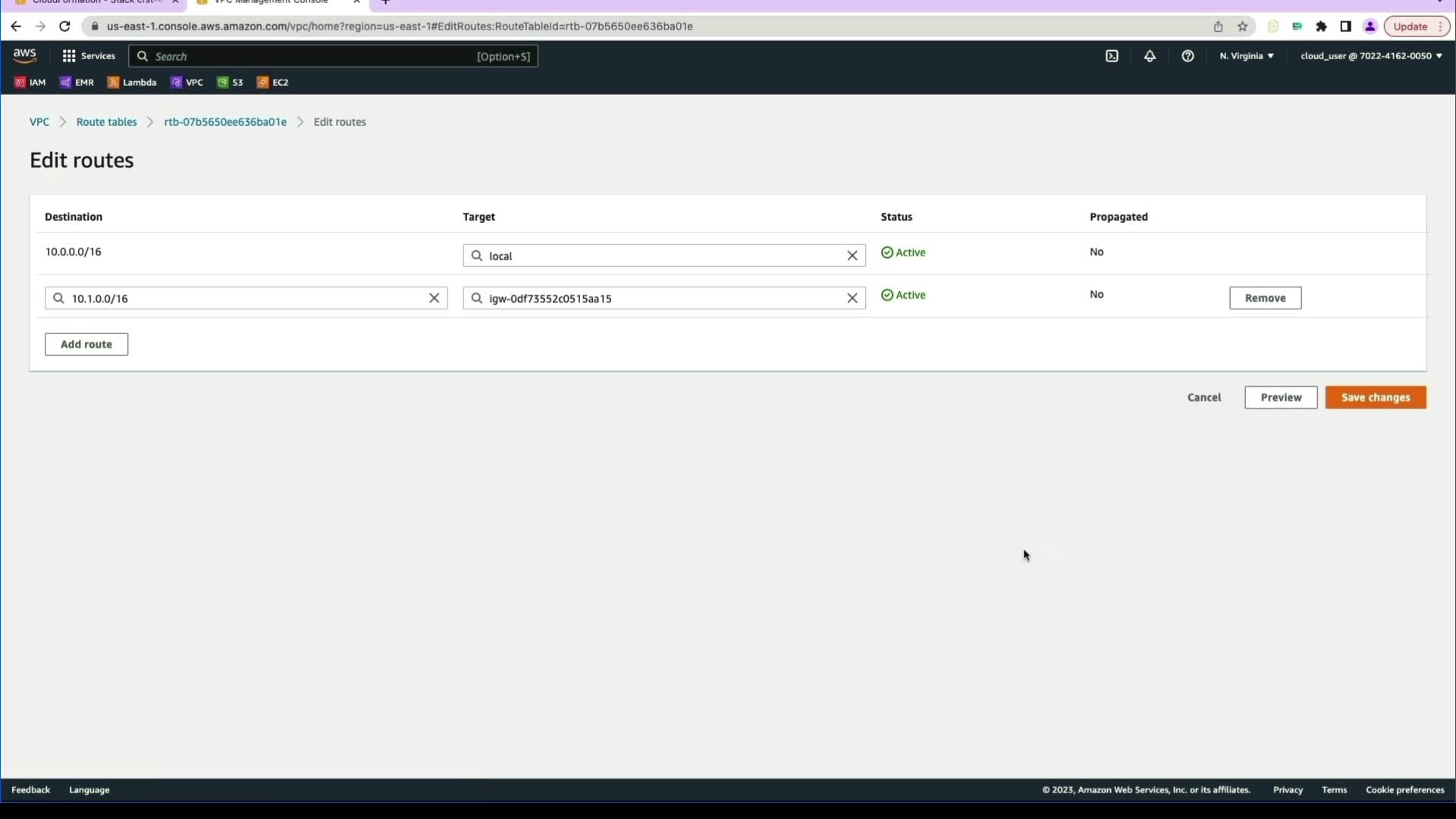Viewport: 1456px width, 819px height.
Task: Open AWS CloudShell icon
Action: pos(1112,56)
